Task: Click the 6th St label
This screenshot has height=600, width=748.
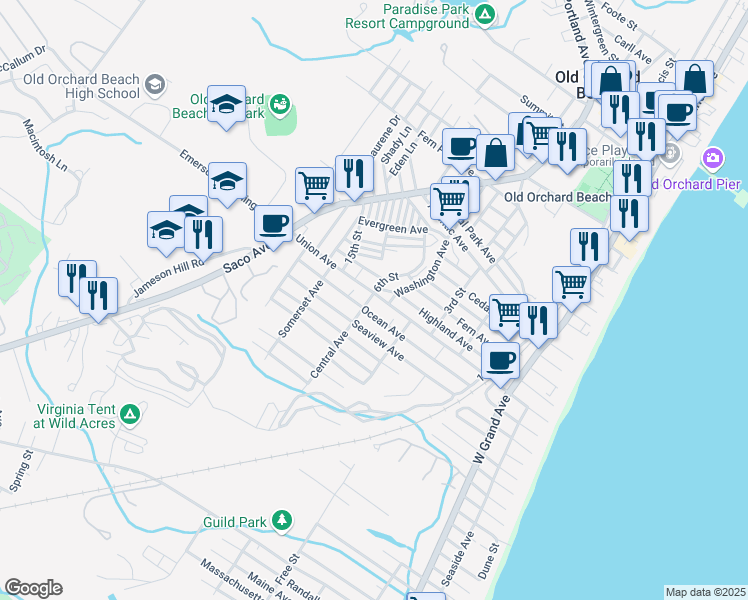Action: [x=386, y=282]
